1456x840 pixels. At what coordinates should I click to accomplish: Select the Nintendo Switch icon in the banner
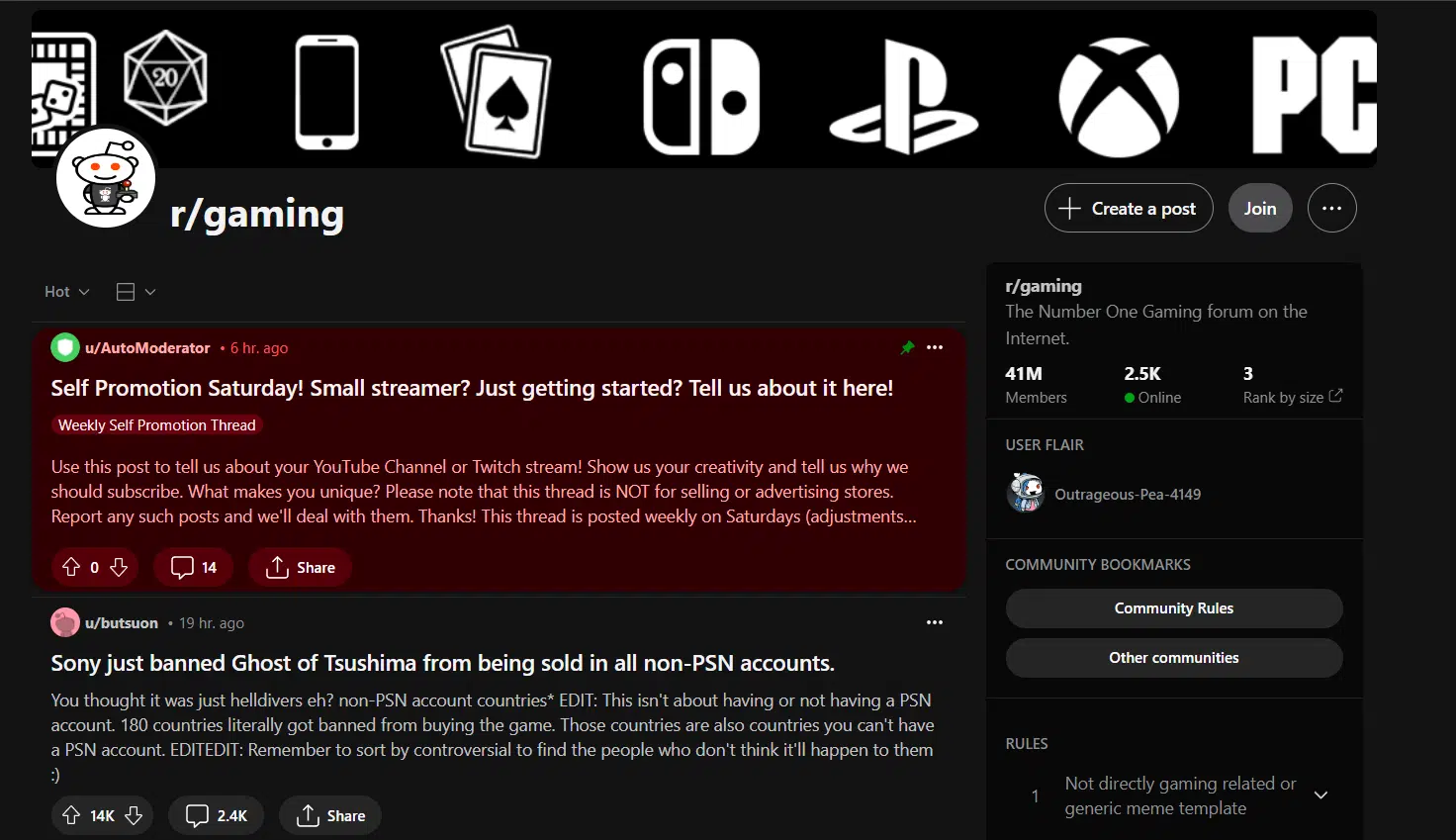click(x=701, y=94)
